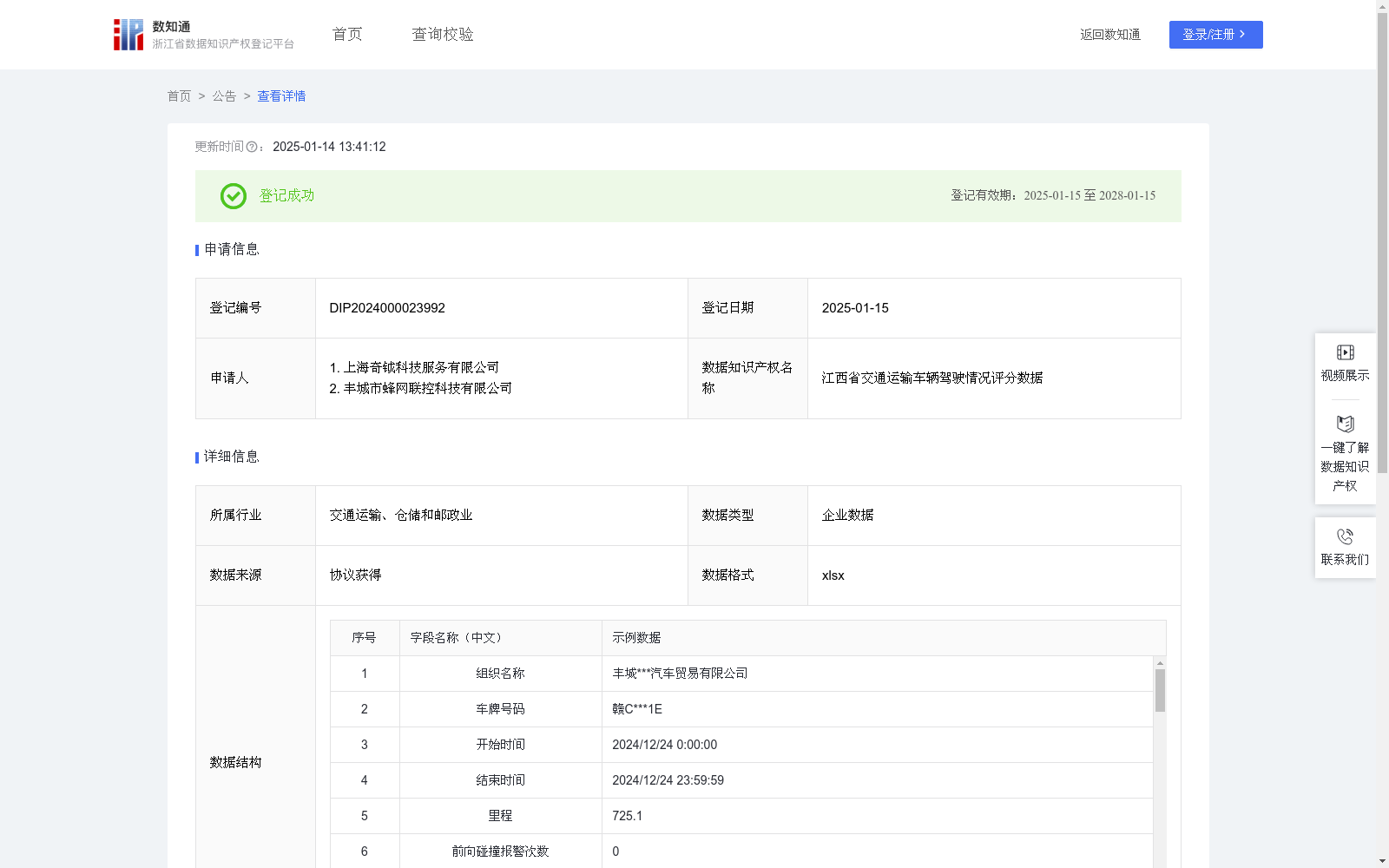Click the name 江西省交通运输车辆驾驶情况评分数据

pyautogui.click(x=932, y=378)
